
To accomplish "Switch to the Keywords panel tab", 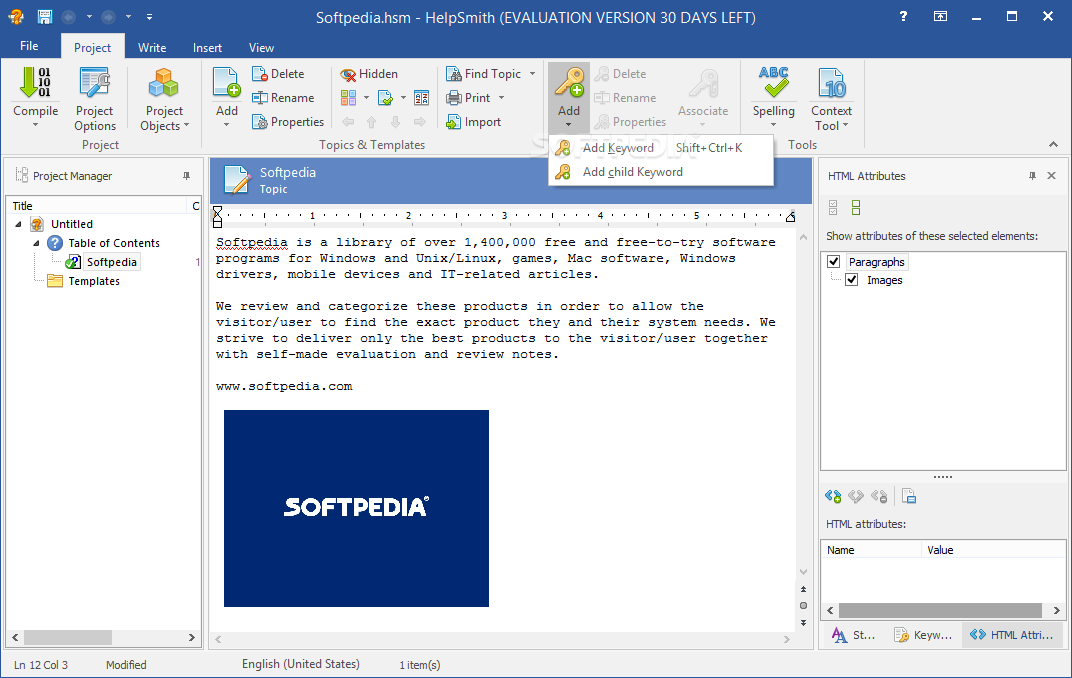I will 923,635.
